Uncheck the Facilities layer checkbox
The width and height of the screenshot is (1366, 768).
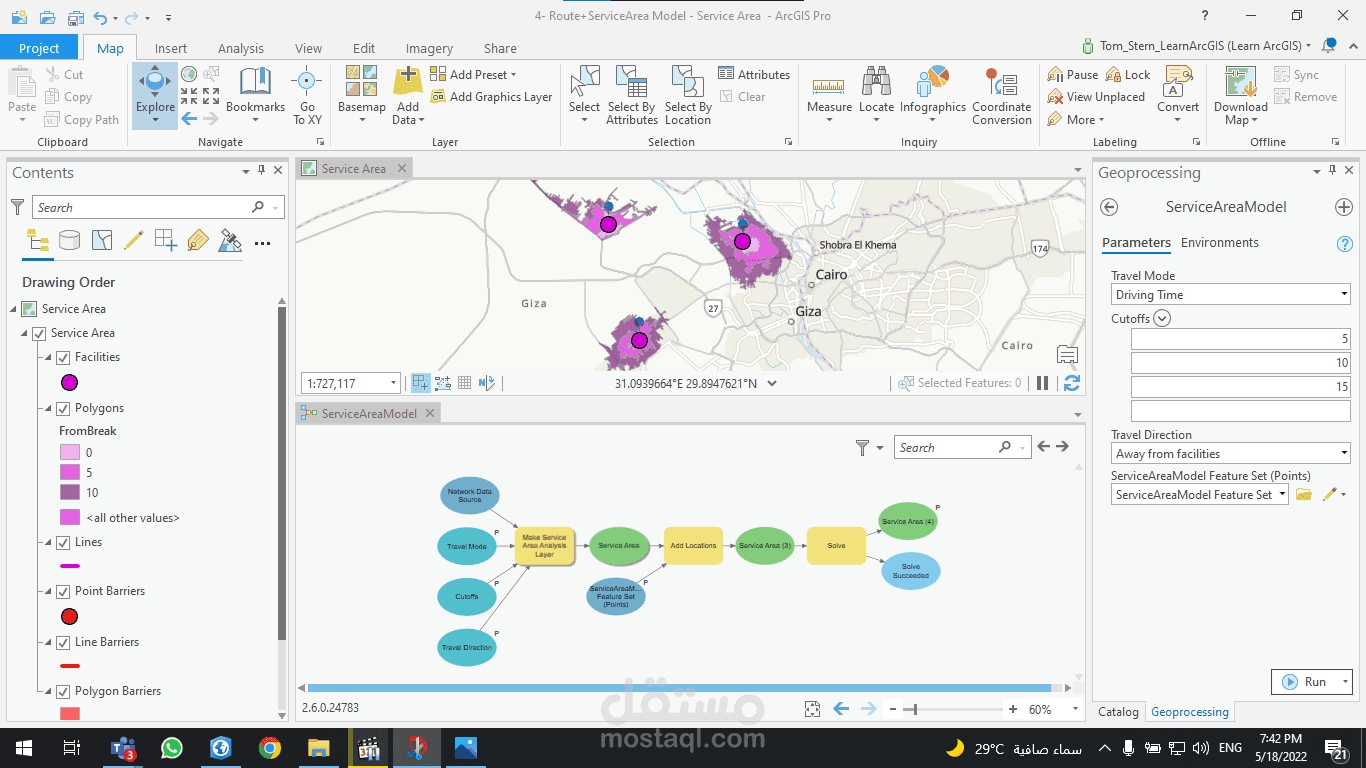pyautogui.click(x=63, y=357)
